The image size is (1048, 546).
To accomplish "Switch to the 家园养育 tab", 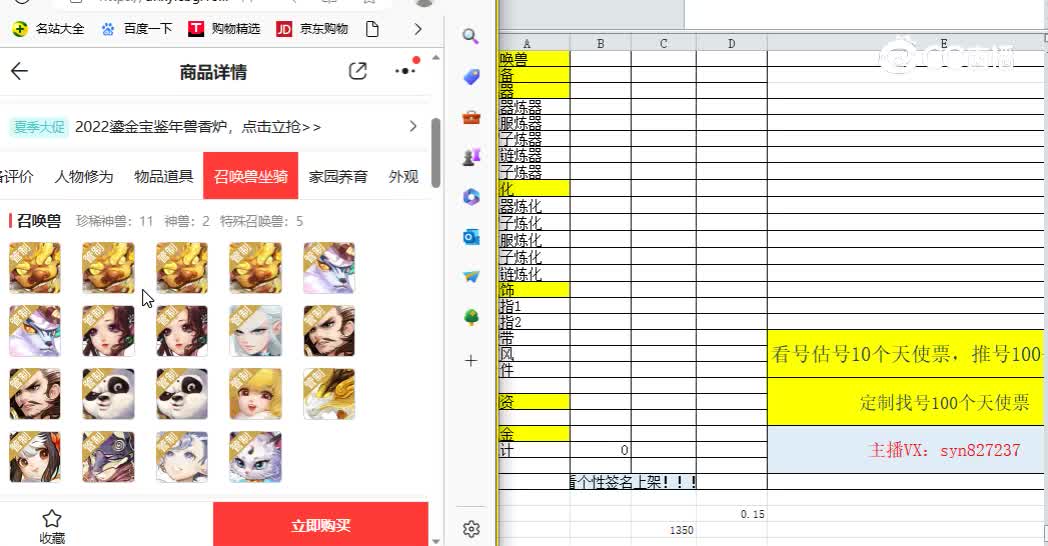I will pos(338,176).
